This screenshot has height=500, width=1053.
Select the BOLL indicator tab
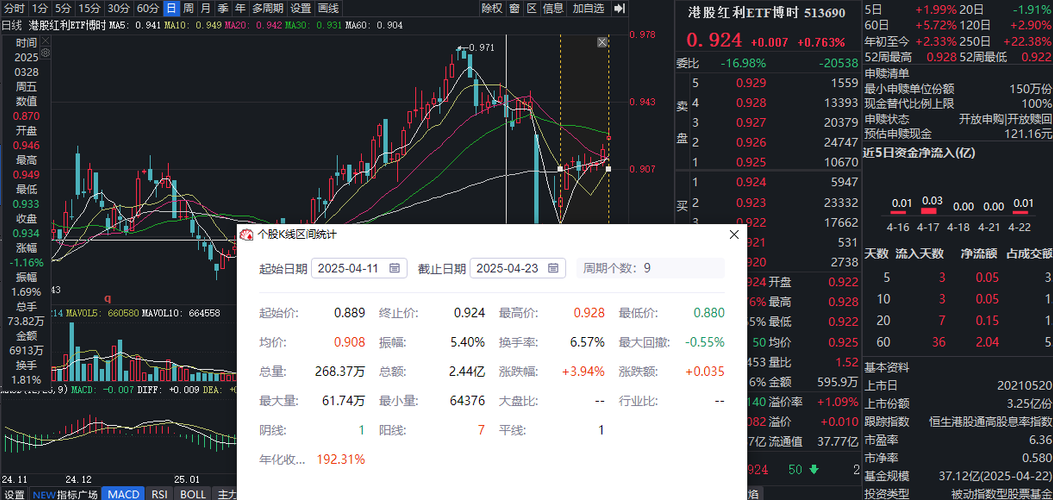pos(193,494)
